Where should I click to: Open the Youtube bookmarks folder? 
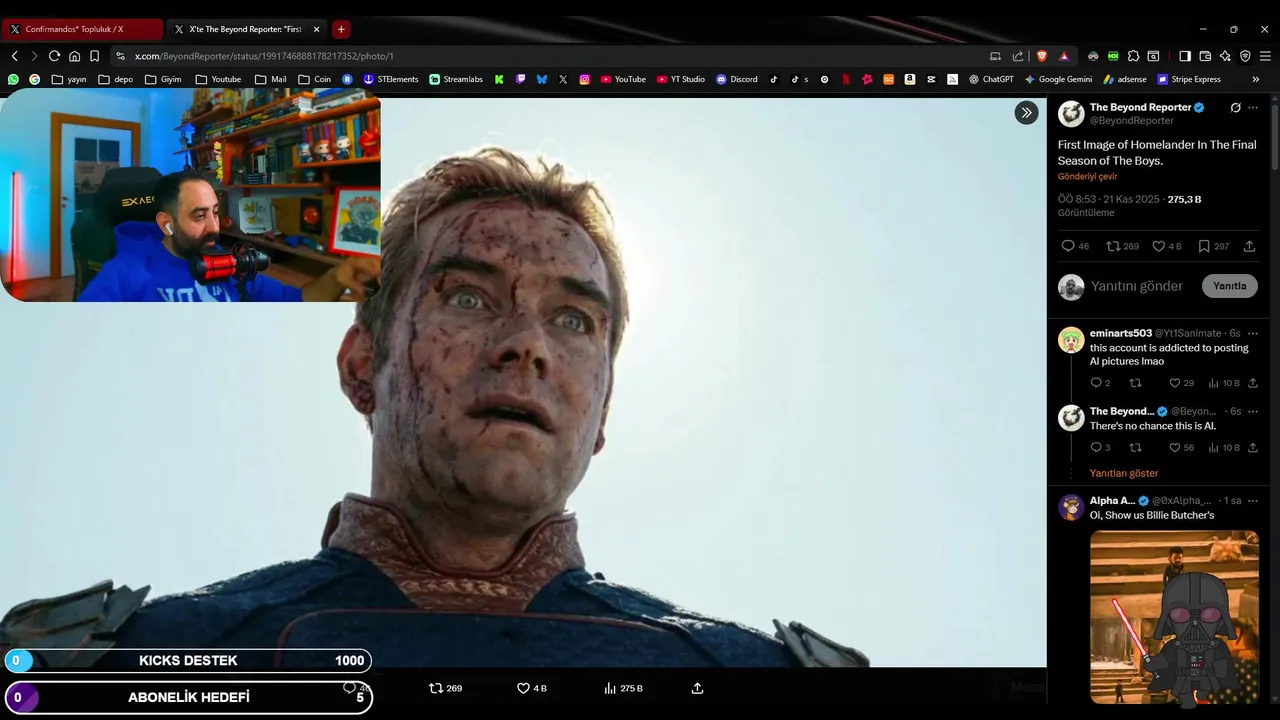click(x=218, y=79)
